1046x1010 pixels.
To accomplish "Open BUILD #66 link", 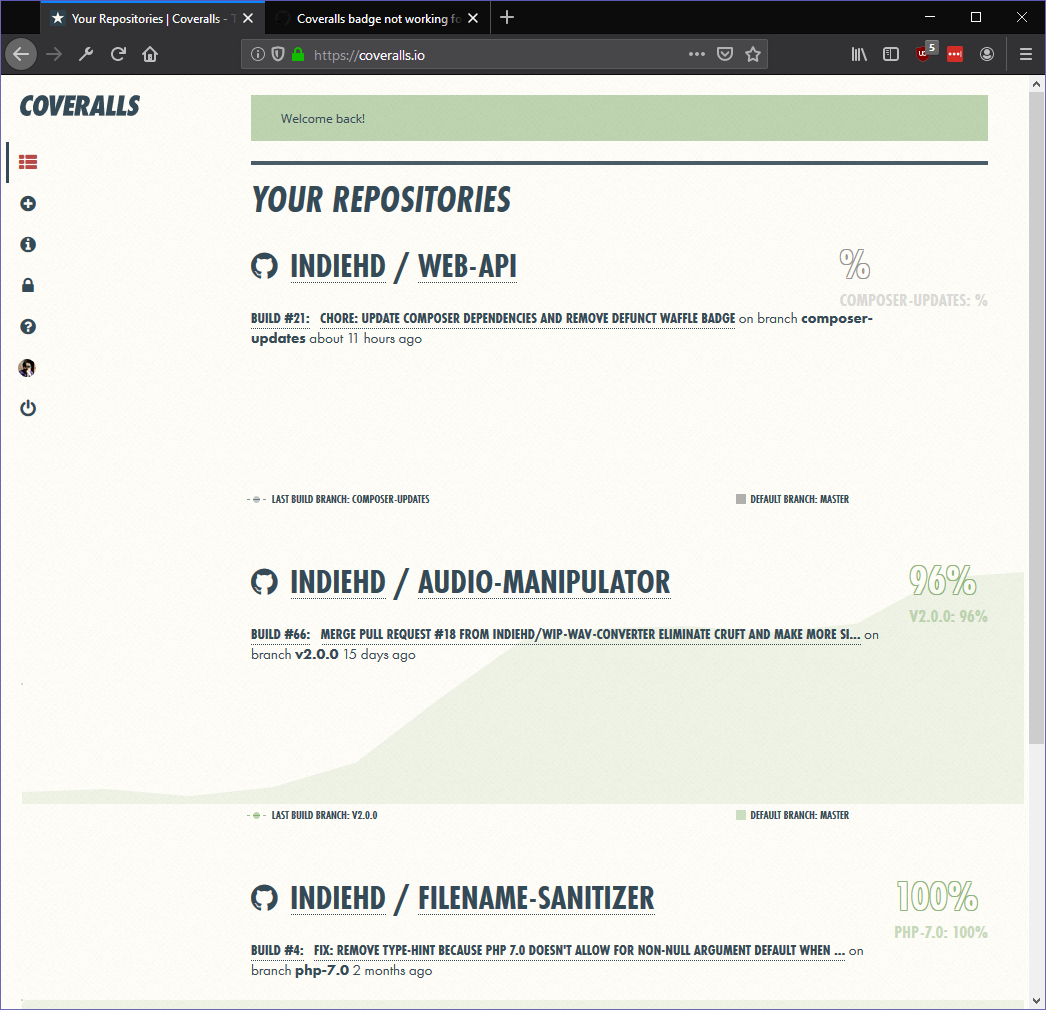I will coord(280,634).
